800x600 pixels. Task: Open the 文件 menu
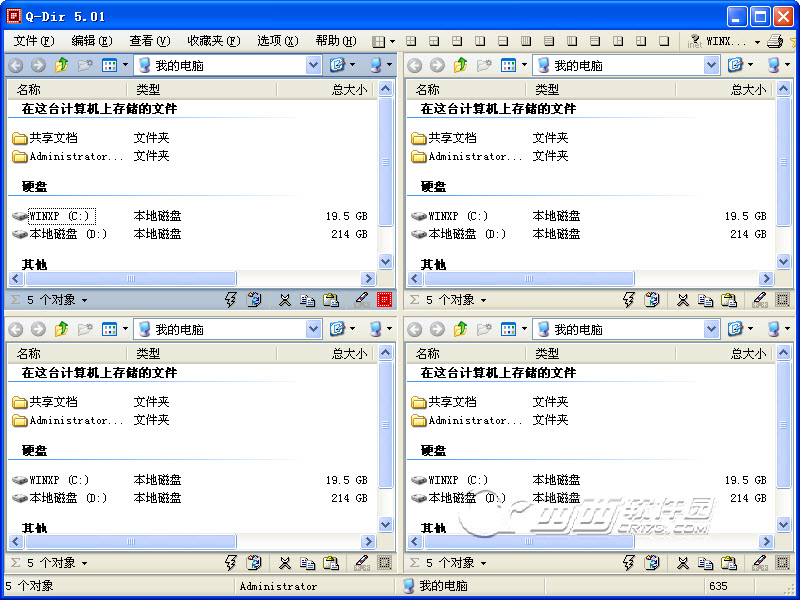32,41
